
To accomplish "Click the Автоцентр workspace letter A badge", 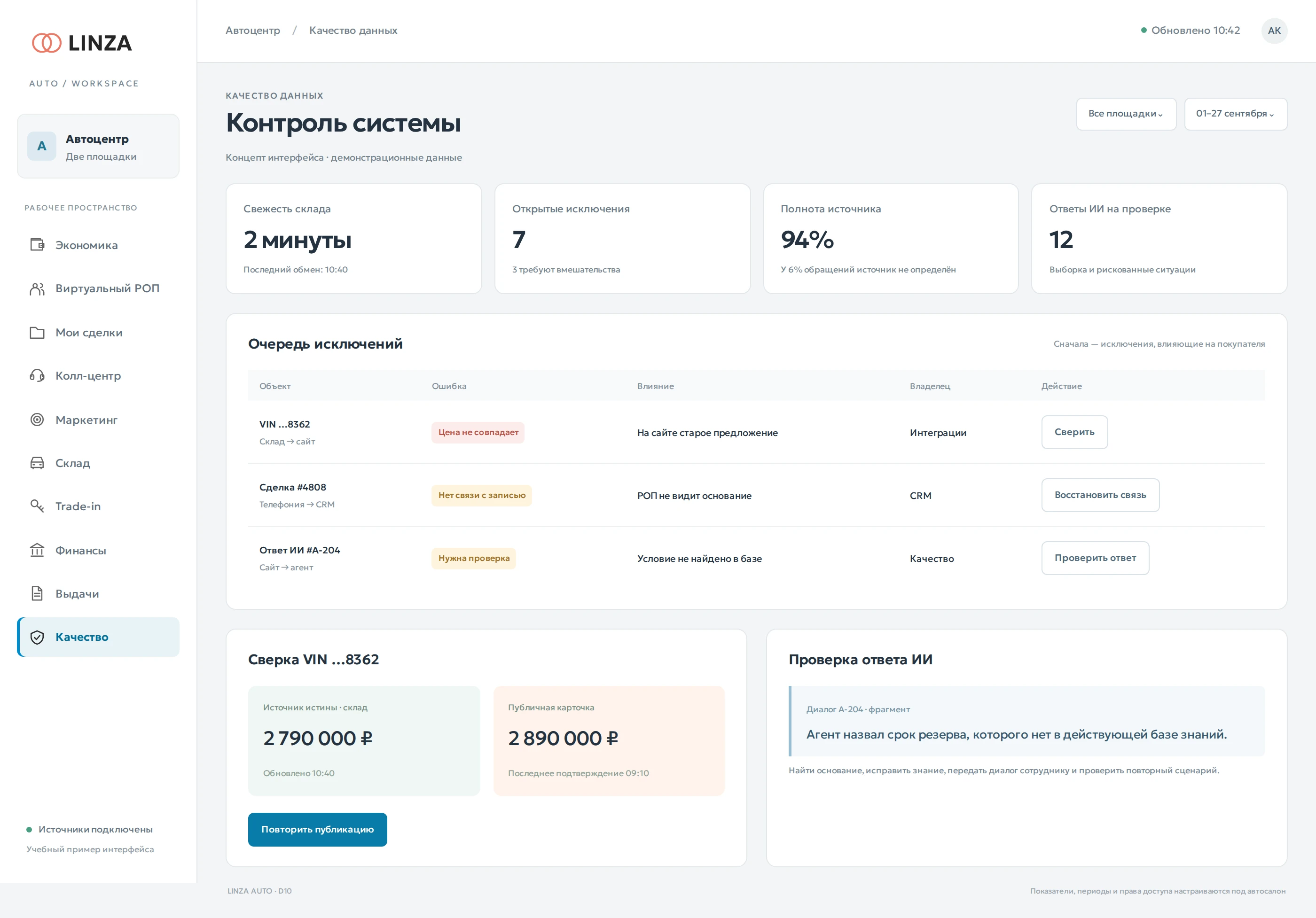I will [x=42, y=146].
